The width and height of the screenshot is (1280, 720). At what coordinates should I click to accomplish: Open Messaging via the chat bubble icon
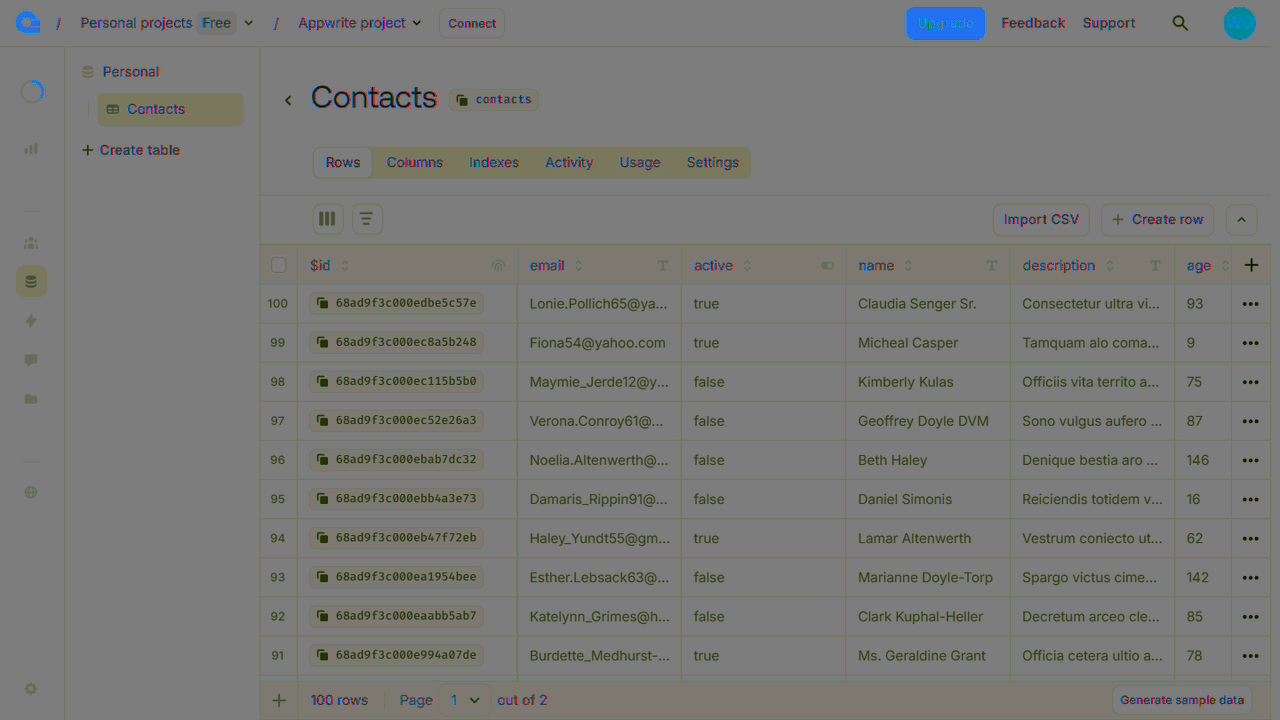pyautogui.click(x=31, y=360)
